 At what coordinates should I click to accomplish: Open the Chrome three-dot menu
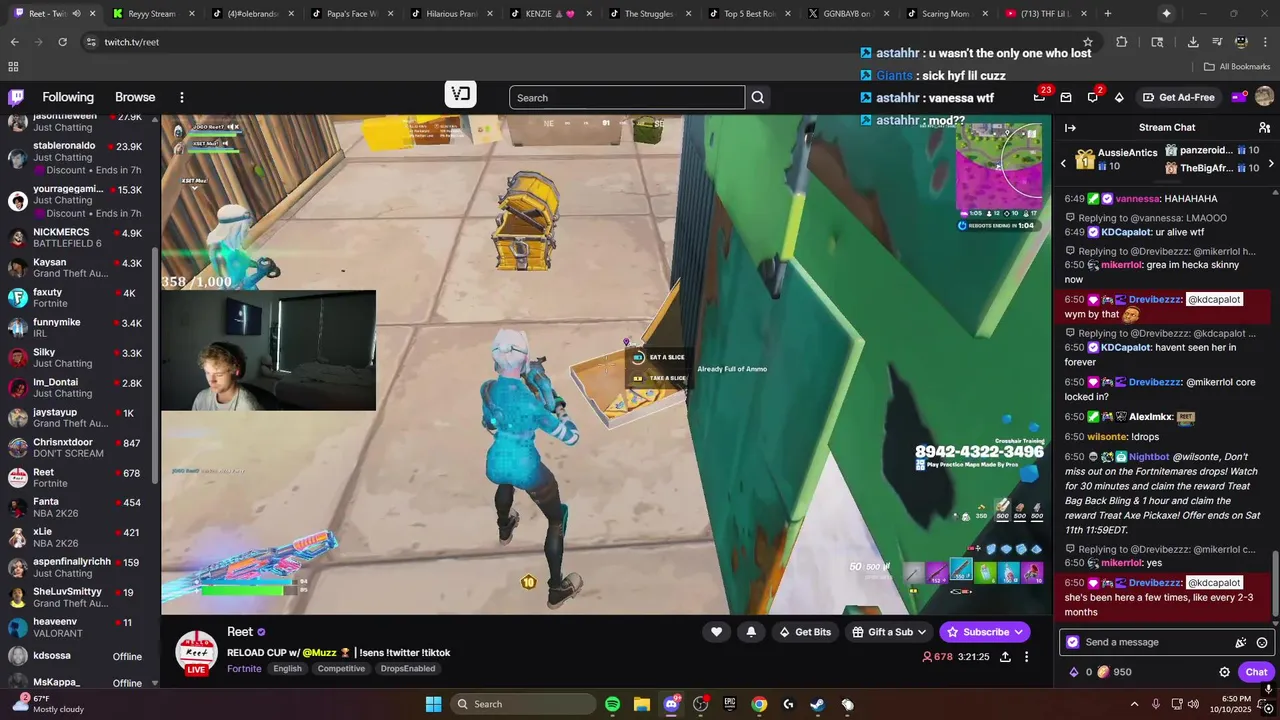pyautogui.click(x=1265, y=42)
